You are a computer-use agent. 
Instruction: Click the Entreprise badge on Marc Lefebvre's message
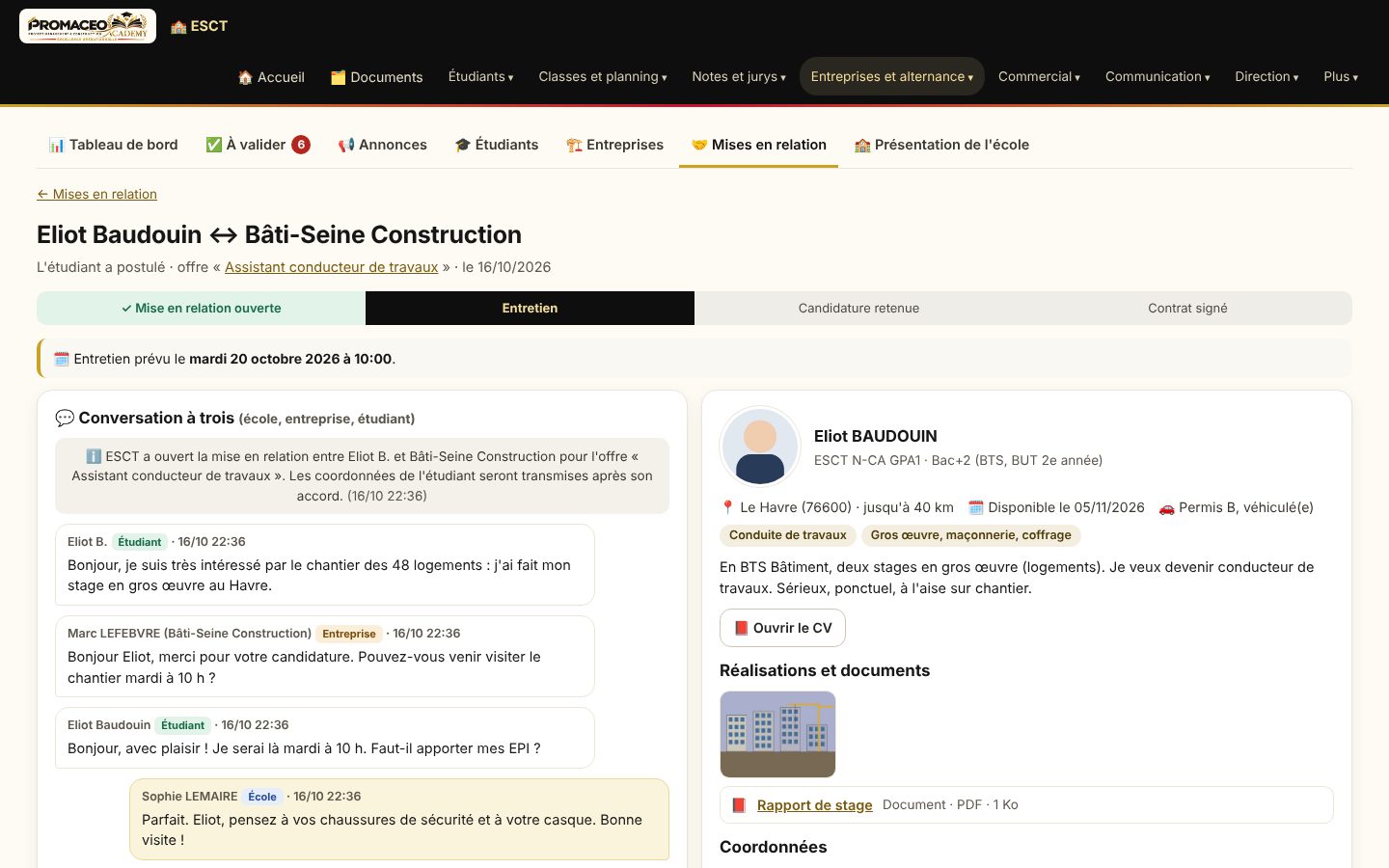pyautogui.click(x=349, y=634)
